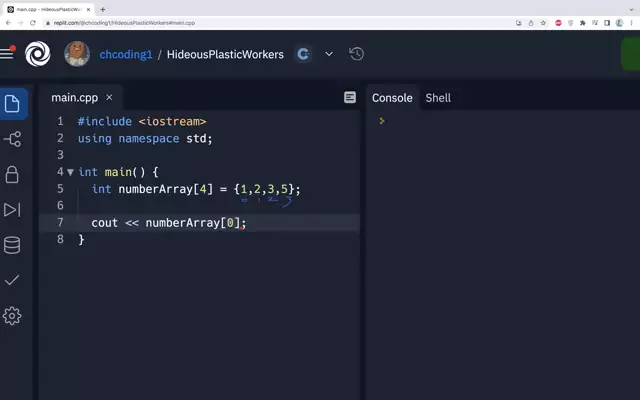Reload the browser page

[x=33, y=23]
